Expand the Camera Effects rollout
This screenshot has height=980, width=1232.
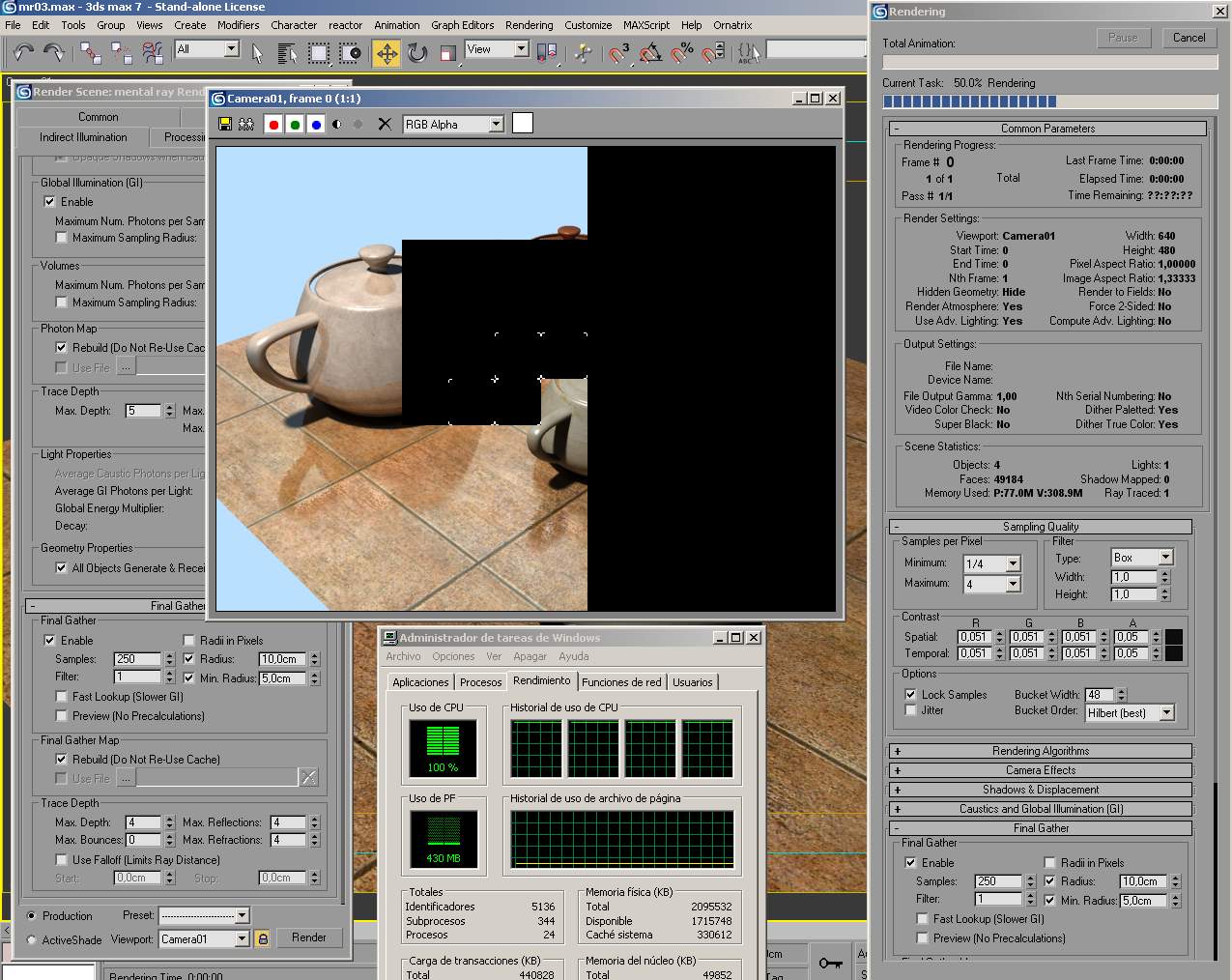pos(1041,770)
